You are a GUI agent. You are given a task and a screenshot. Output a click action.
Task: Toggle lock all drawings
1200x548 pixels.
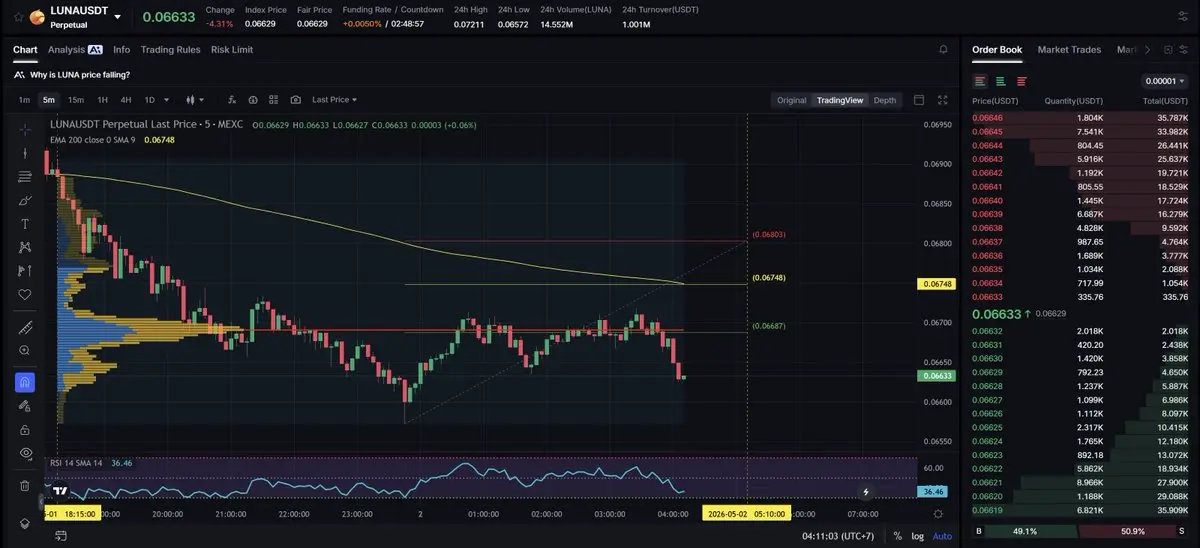coord(25,429)
